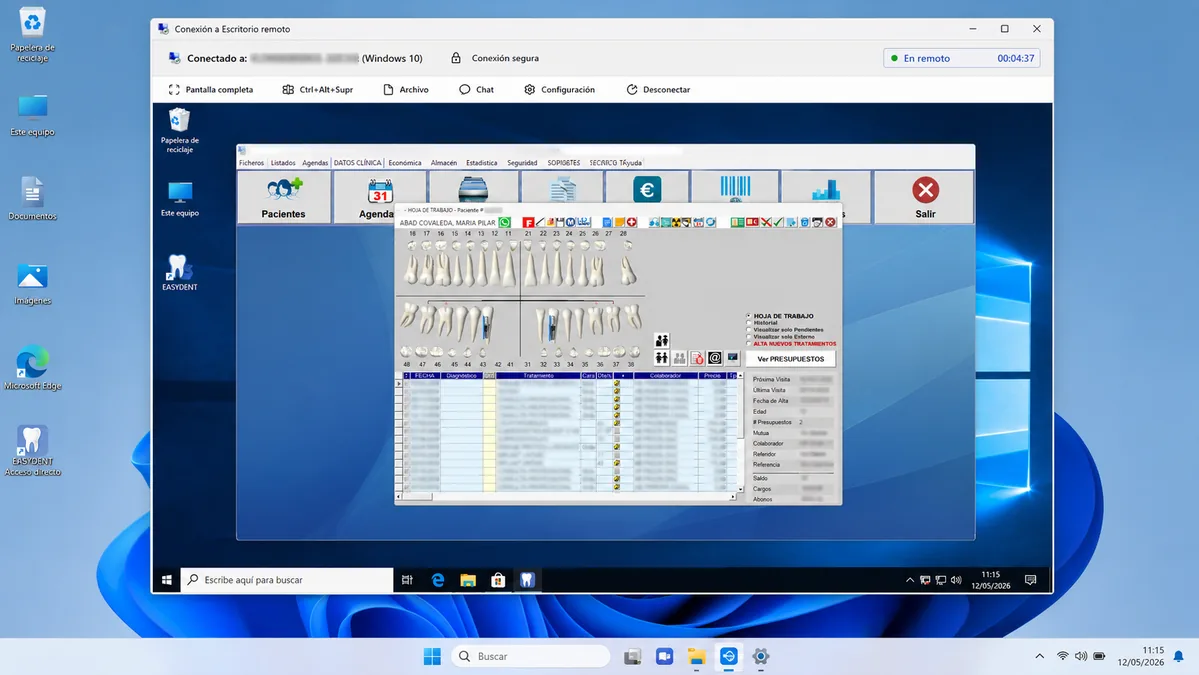Open EASYDENT shortcut on remote desktop
This screenshot has height=675, width=1199.
(x=180, y=273)
